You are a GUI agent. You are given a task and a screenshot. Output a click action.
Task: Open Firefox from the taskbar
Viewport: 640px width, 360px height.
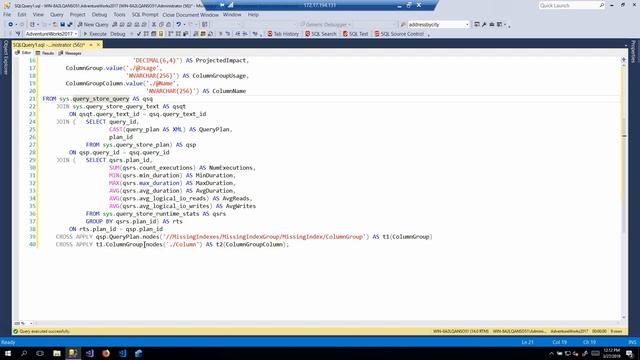[x=106, y=353]
